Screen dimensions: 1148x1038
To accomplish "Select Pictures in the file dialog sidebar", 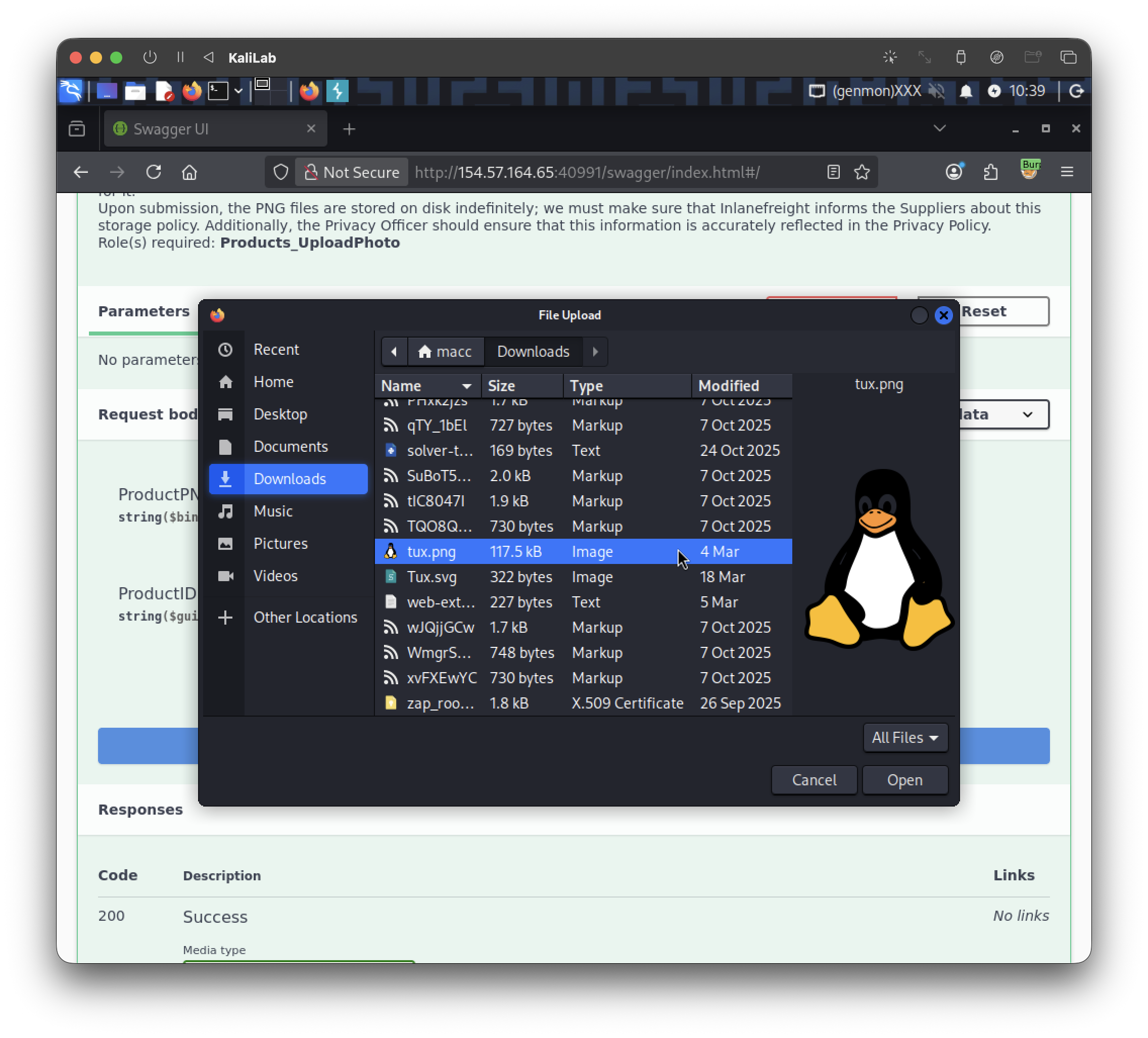I will click(x=288, y=544).
